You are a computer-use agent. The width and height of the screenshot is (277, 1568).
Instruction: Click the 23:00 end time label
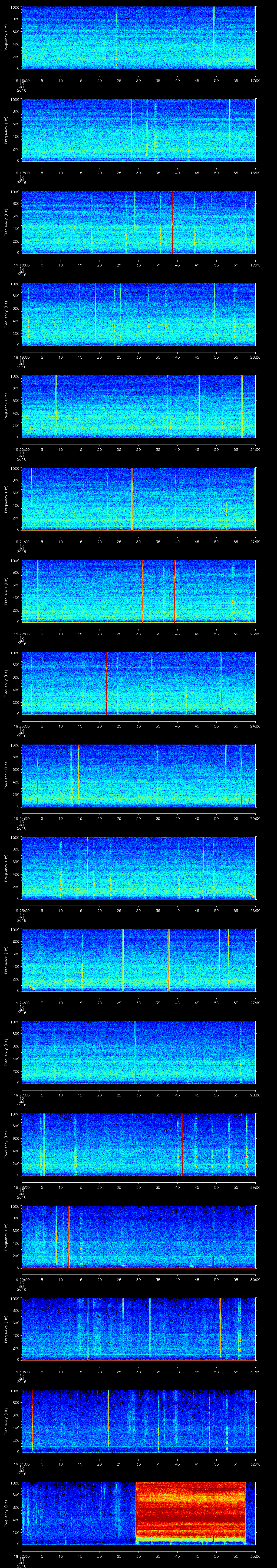coord(255,634)
